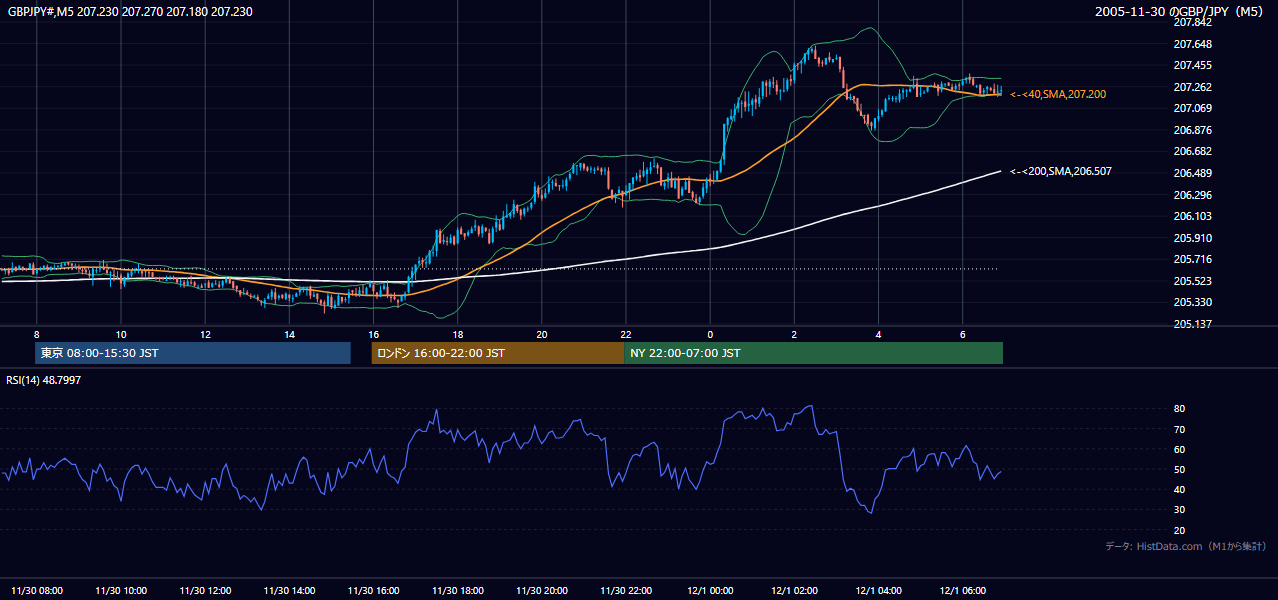The width and height of the screenshot is (1278, 600).
Task: Click RSI axis level 70
Action: point(1179,429)
